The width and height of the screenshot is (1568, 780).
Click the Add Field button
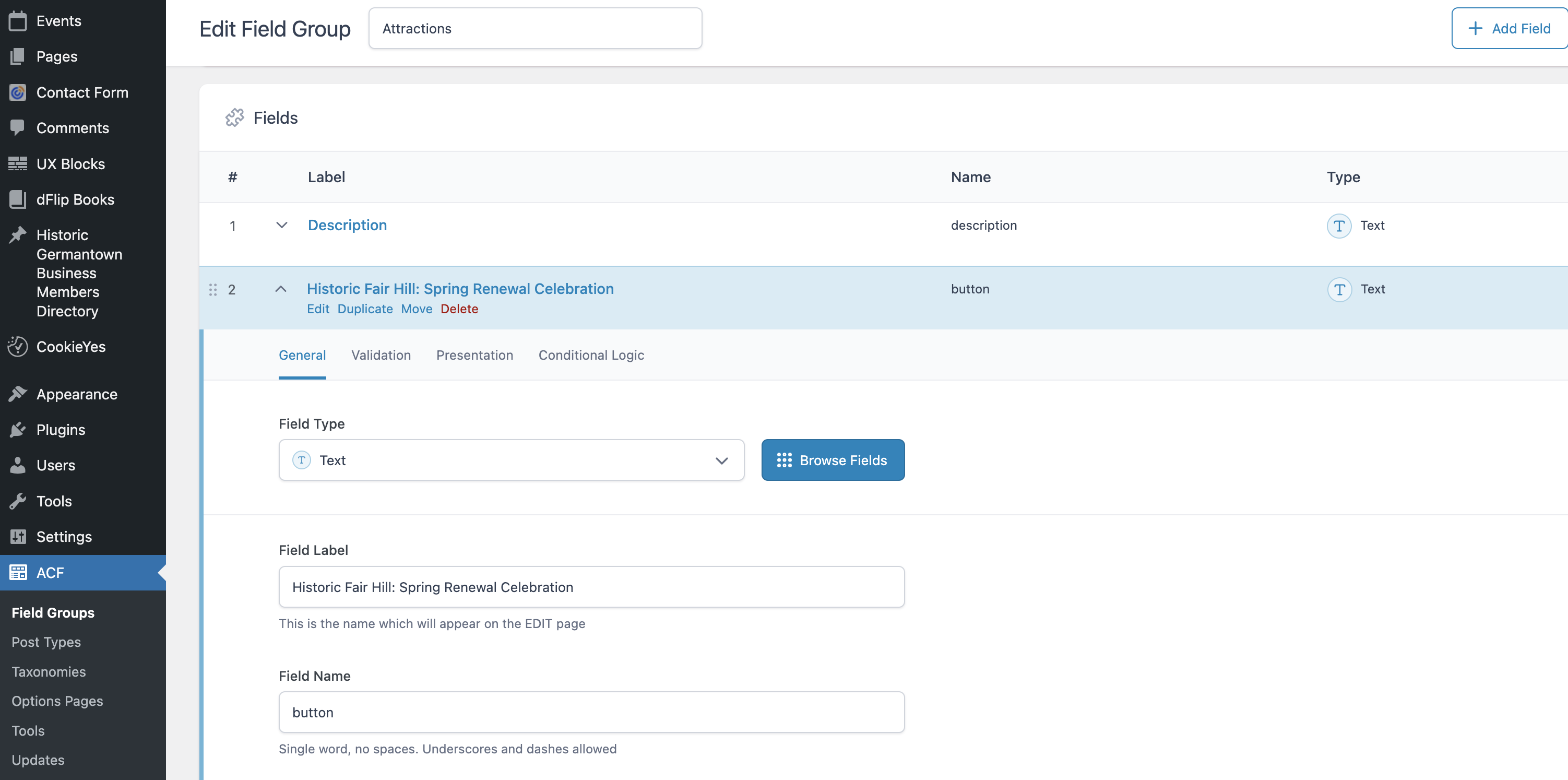click(1509, 29)
